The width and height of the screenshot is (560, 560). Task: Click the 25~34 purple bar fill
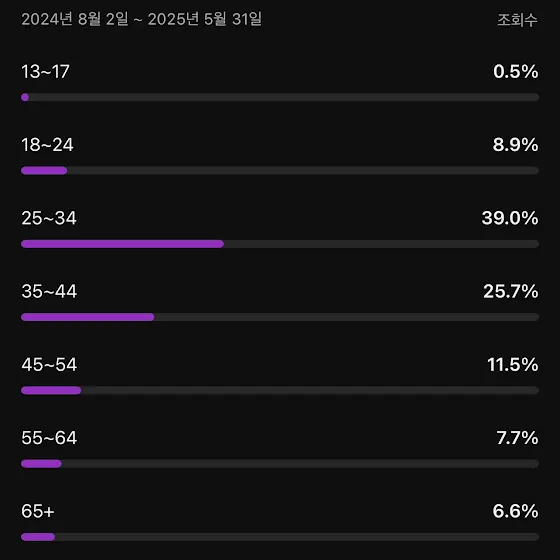coord(122,244)
